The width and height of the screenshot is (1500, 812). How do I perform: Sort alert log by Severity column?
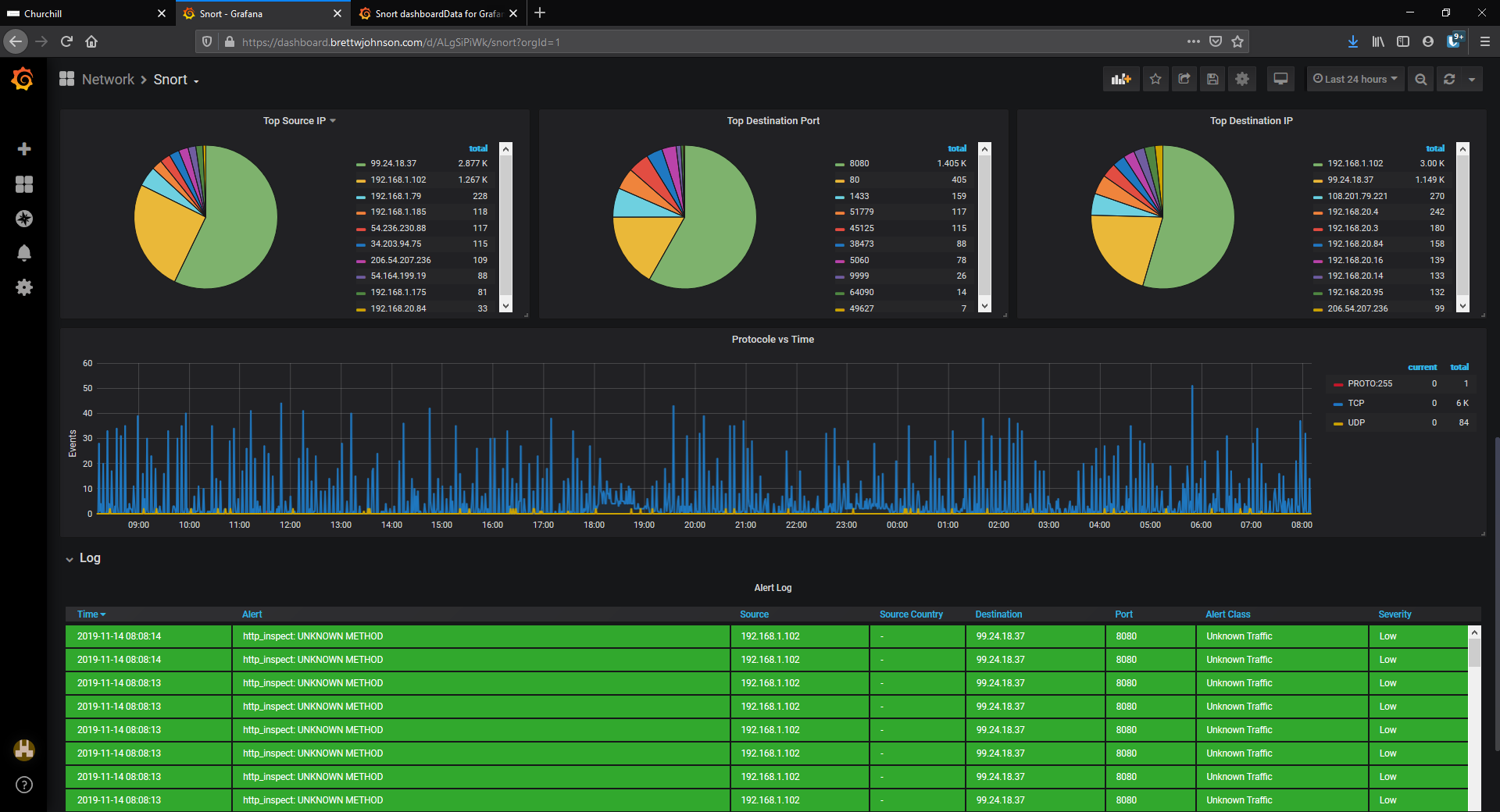[x=1395, y=614]
